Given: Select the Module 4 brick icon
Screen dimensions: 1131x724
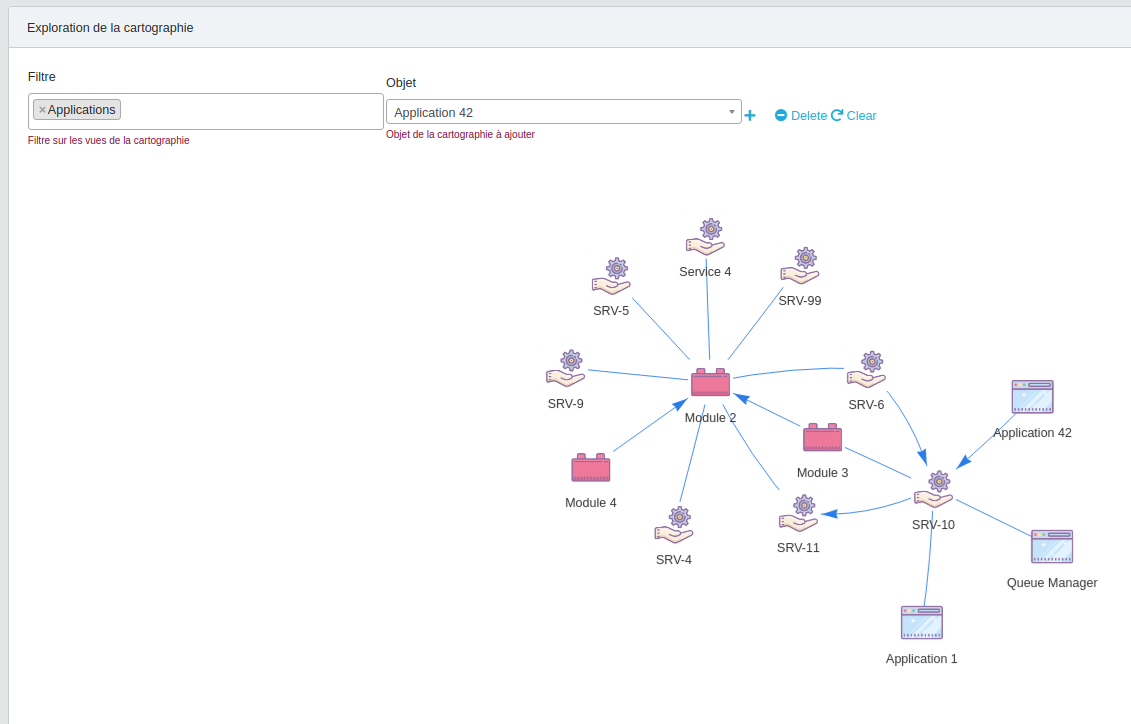Looking at the screenshot, I should point(590,467).
